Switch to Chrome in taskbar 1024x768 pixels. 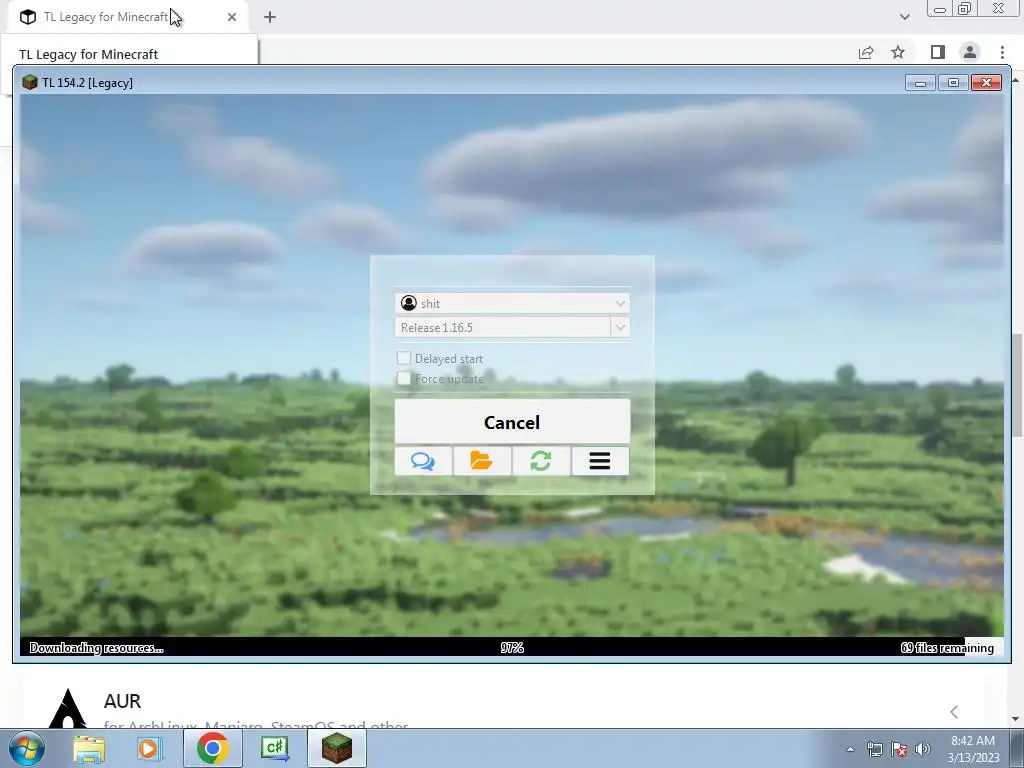(212, 748)
